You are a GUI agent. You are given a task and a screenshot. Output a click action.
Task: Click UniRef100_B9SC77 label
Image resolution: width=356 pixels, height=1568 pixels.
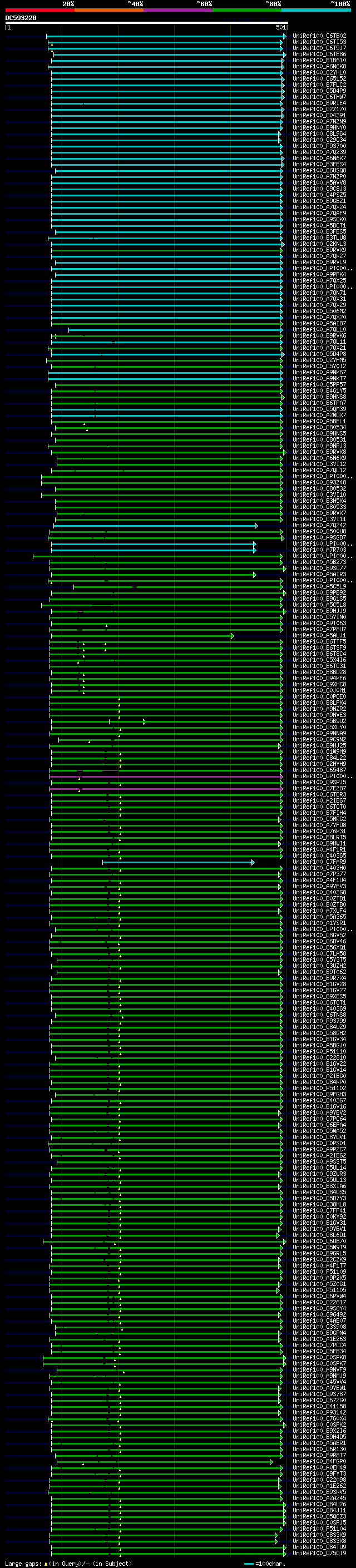(319, 568)
